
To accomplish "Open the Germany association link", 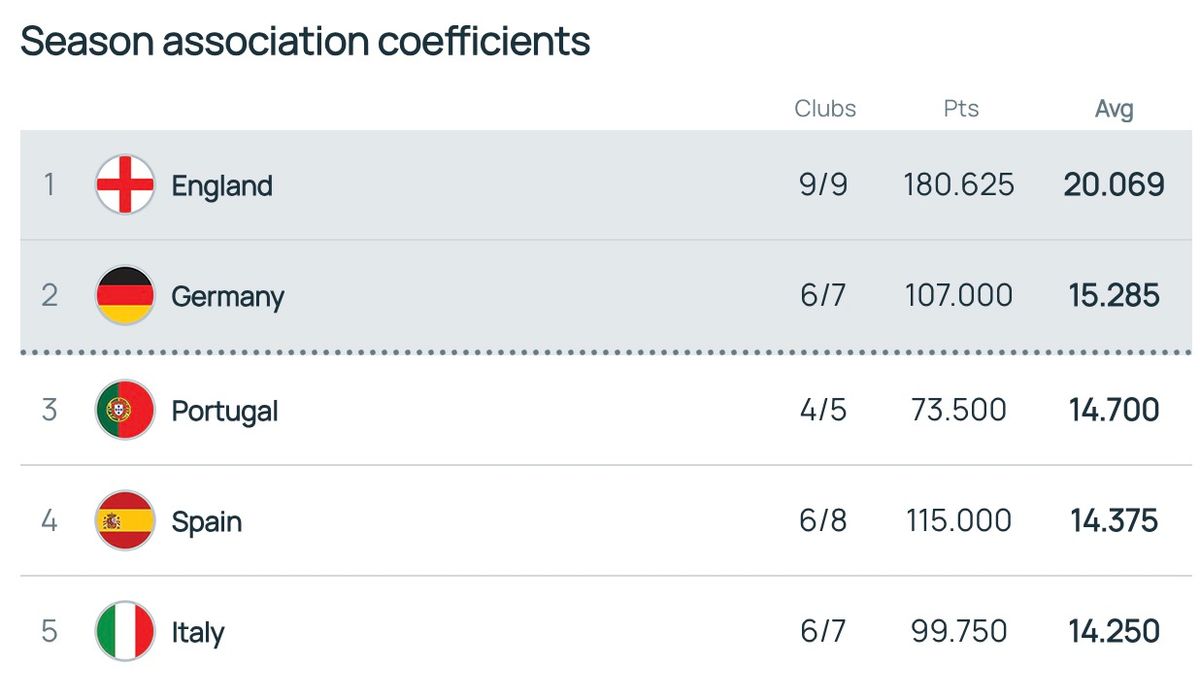I will click(x=228, y=297).
